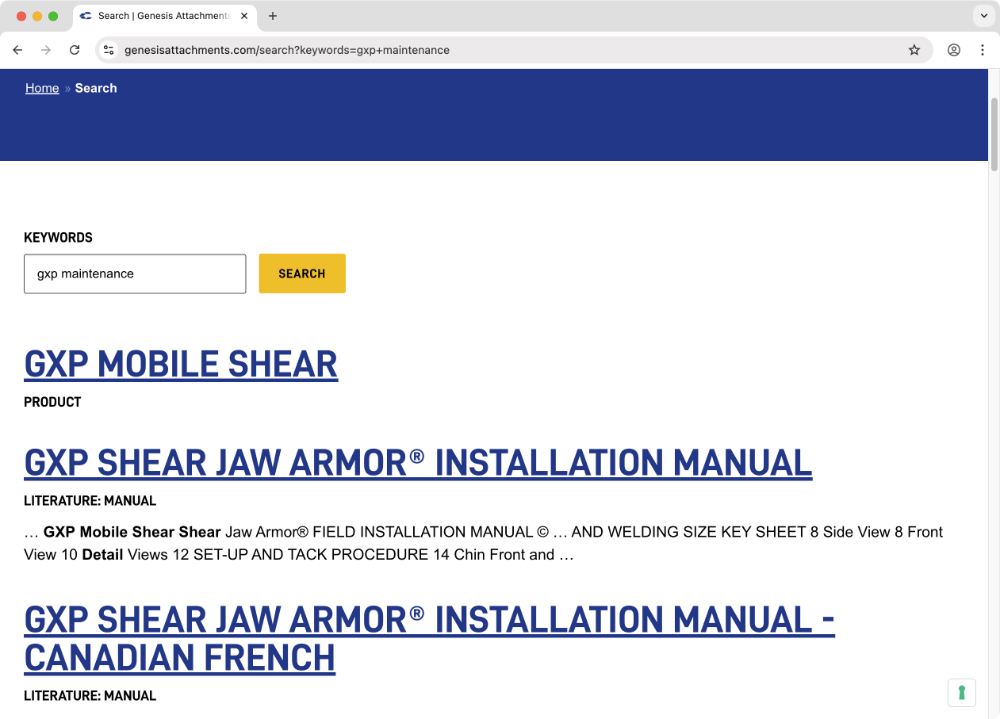Open the GXP MOBILE SHEAR product link
The image size is (1000, 719).
(x=180, y=364)
